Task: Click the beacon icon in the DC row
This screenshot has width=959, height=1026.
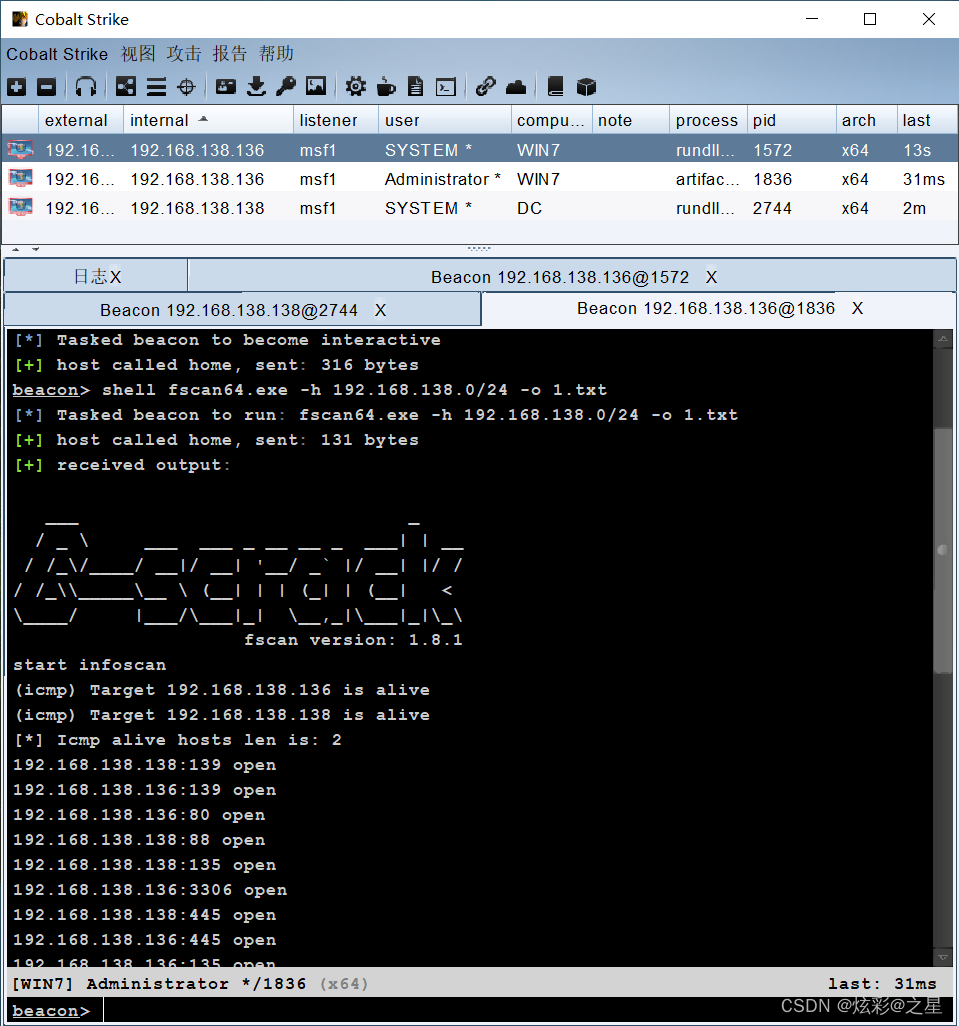Action: pyautogui.click(x=20, y=207)
